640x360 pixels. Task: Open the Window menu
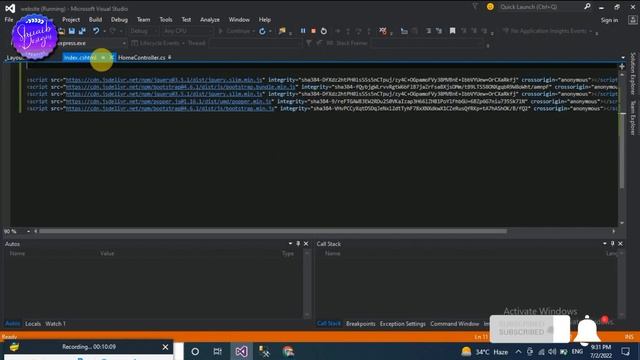(239, 20)
